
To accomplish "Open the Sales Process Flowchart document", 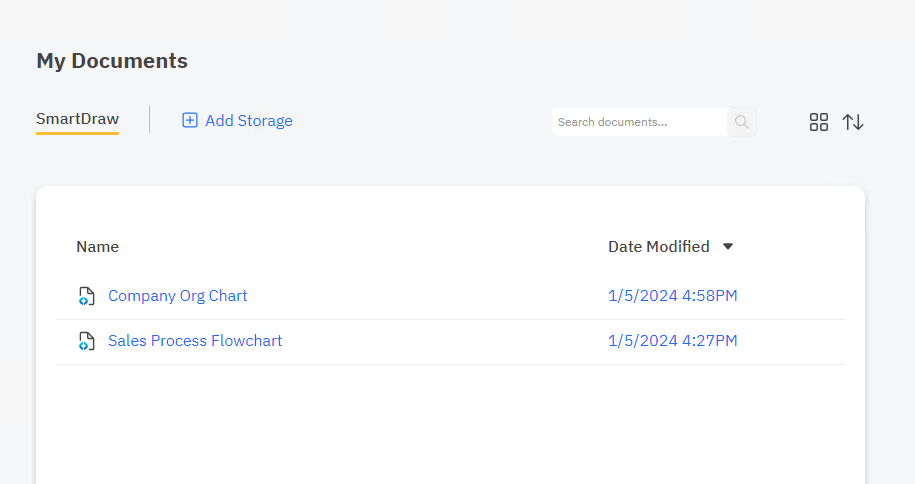I will click(195, 341).
